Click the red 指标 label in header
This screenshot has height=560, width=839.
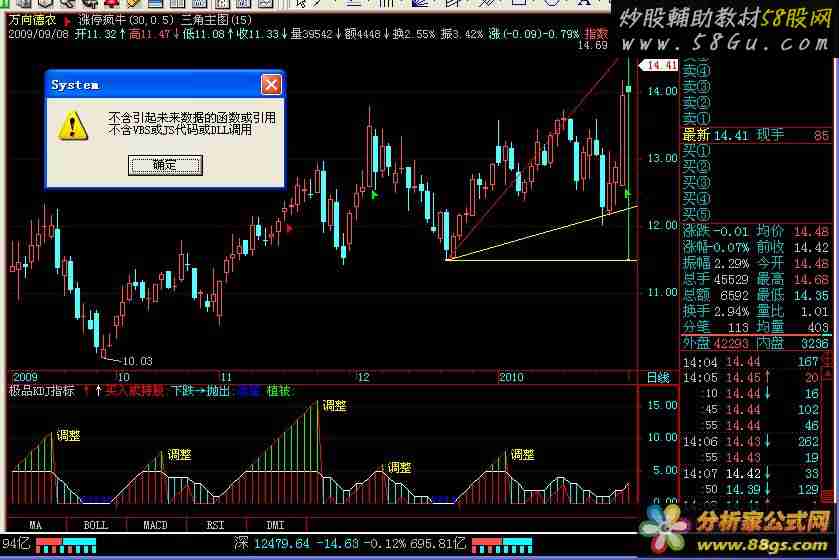tap(596, 34)
